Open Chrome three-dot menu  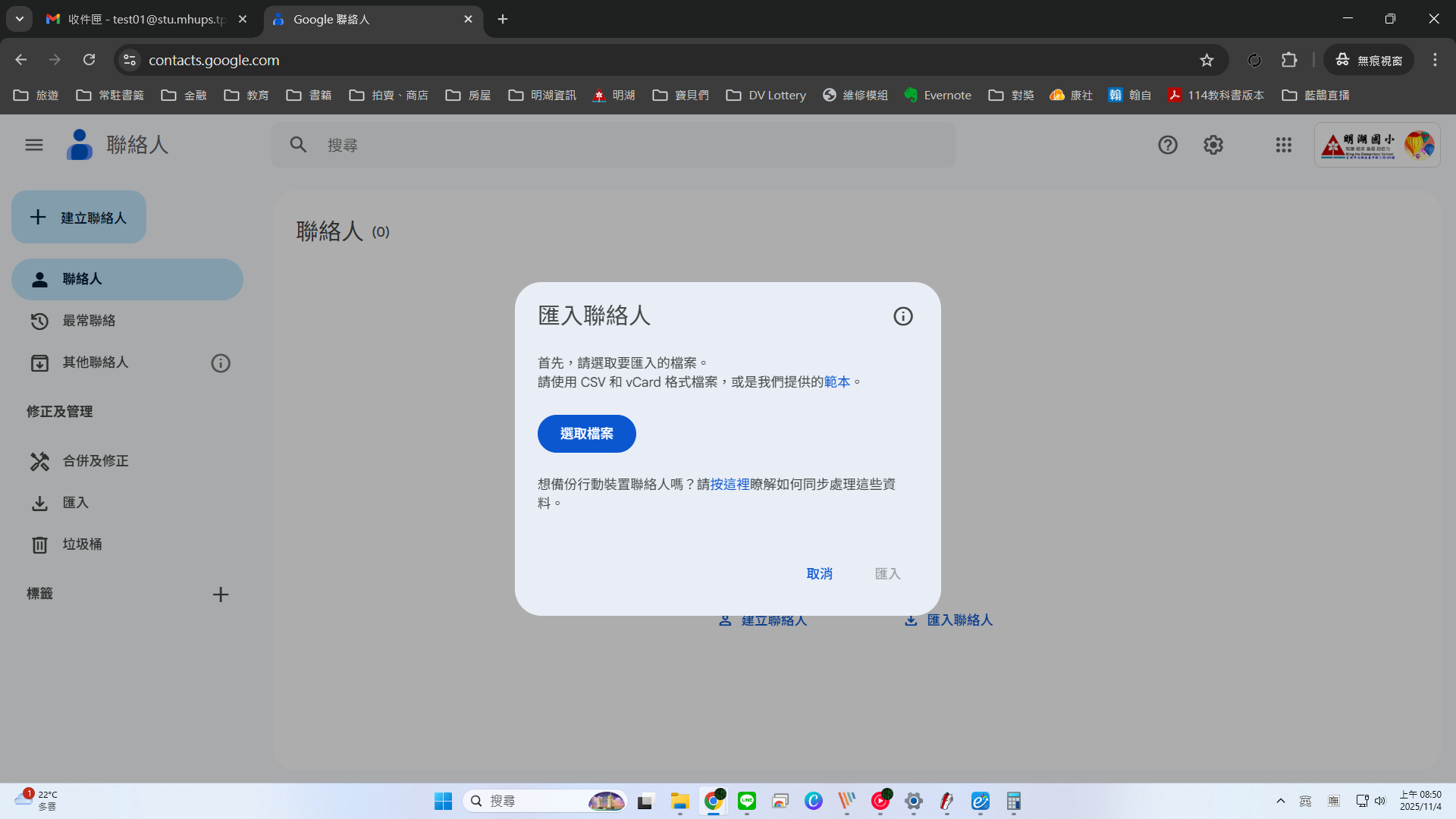click(1434, 60)
